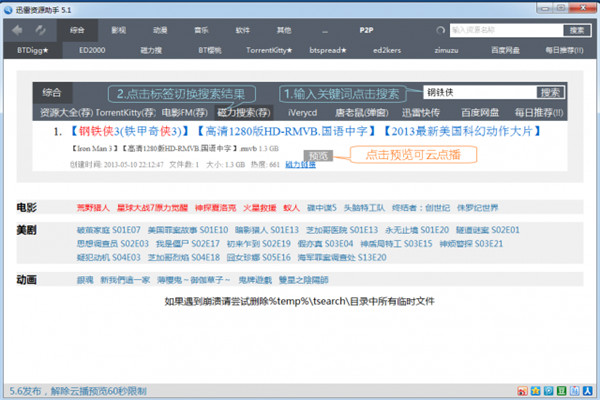Open the 永无止境 S01E20 link
Screen dimensions: 600x400
click(417, 230)
